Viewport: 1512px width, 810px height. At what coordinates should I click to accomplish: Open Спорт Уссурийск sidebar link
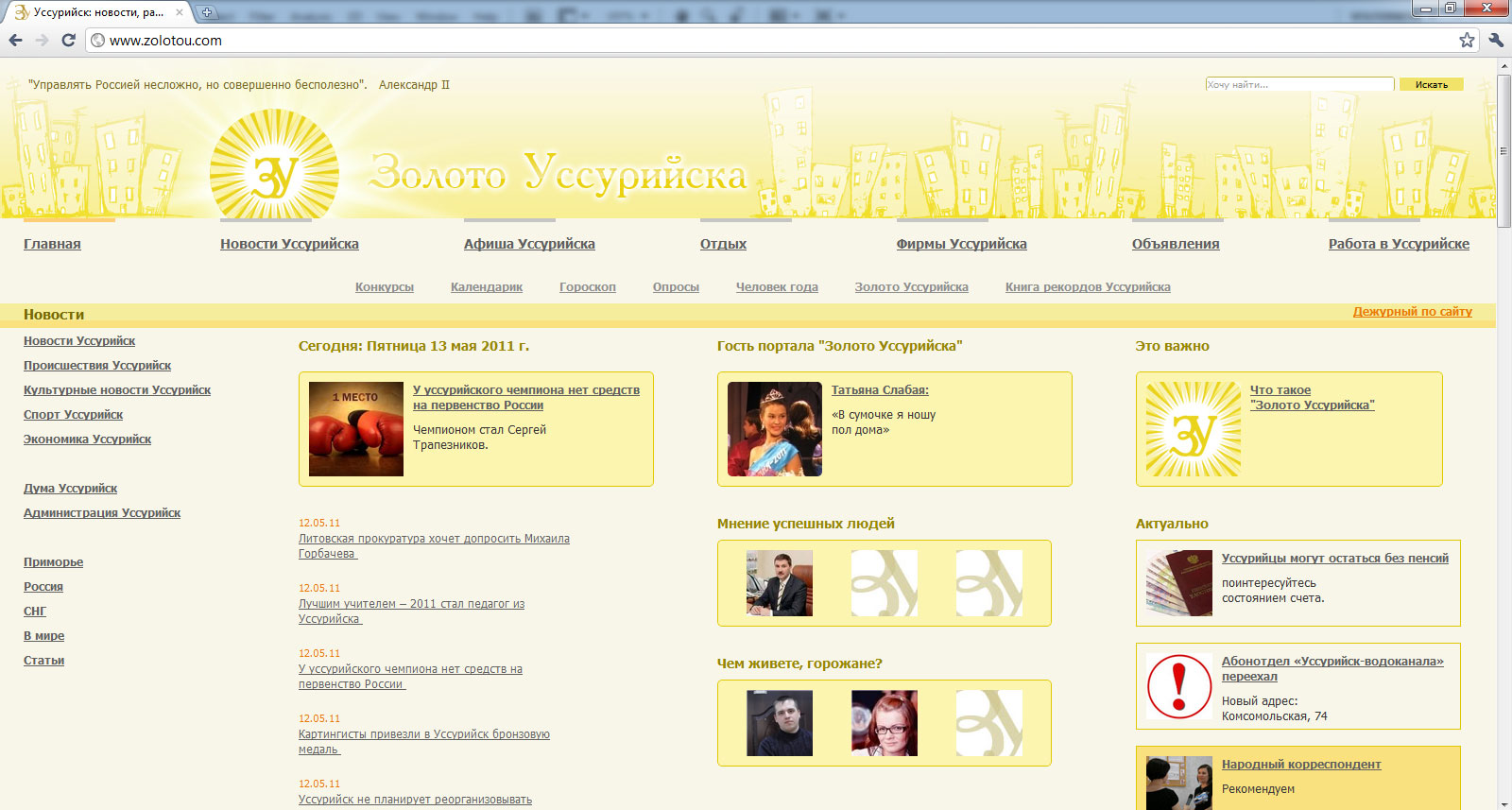point(73,415)
